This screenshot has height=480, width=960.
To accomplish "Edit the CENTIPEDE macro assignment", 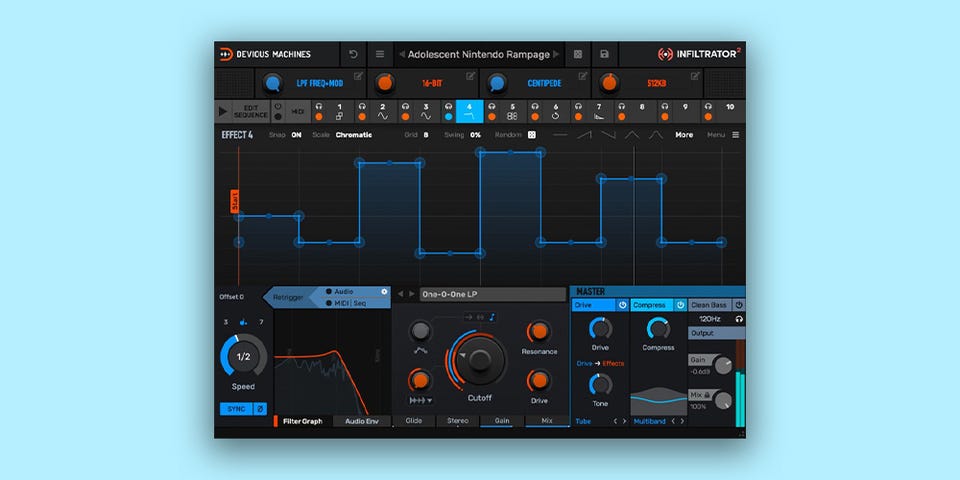I will [583, 76].
